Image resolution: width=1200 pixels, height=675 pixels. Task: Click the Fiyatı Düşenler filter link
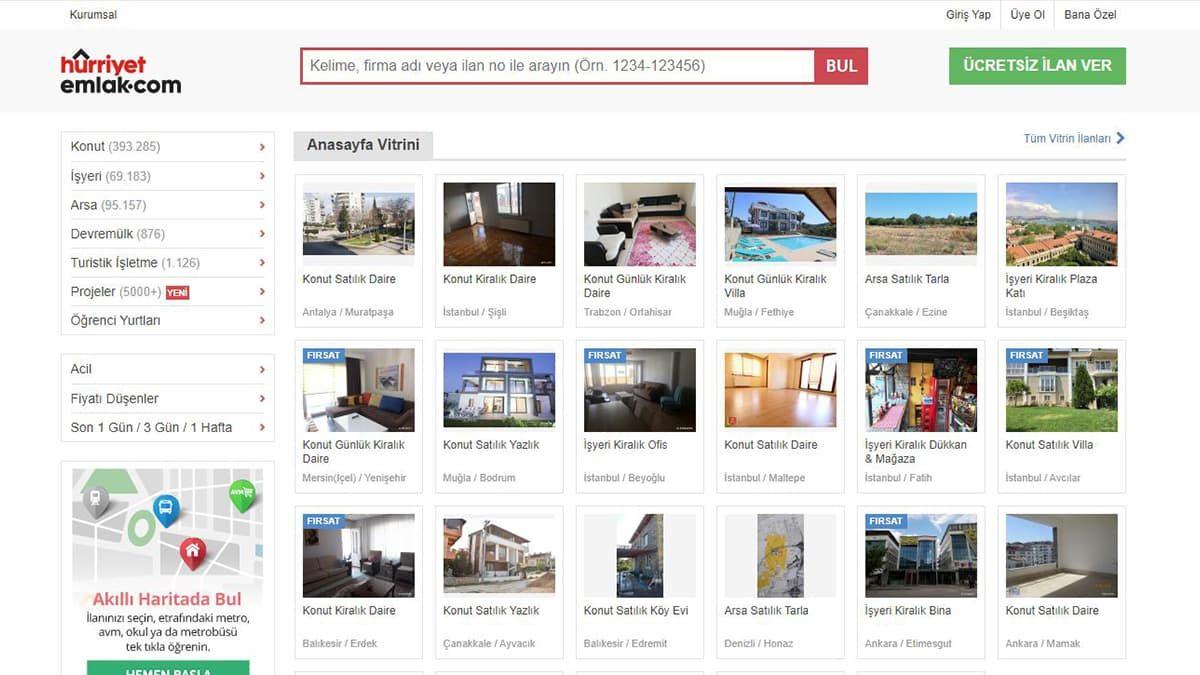[114, 398]
